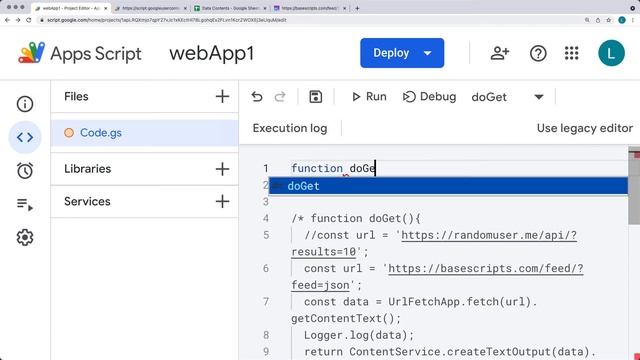Share the project with add-person icon

500,53
